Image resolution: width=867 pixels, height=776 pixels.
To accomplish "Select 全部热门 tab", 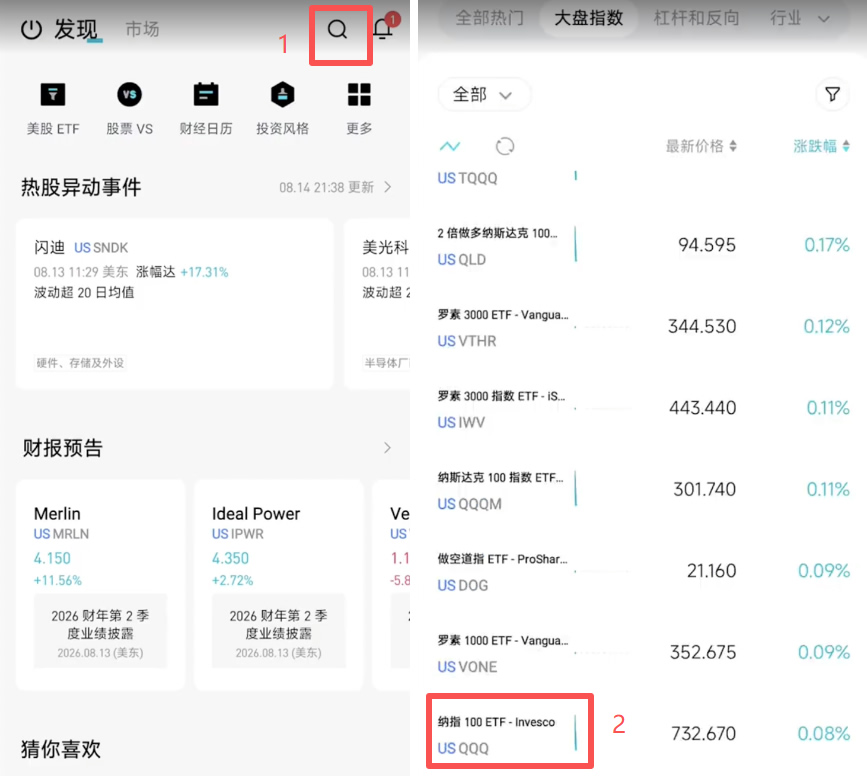I will [489, 18].
